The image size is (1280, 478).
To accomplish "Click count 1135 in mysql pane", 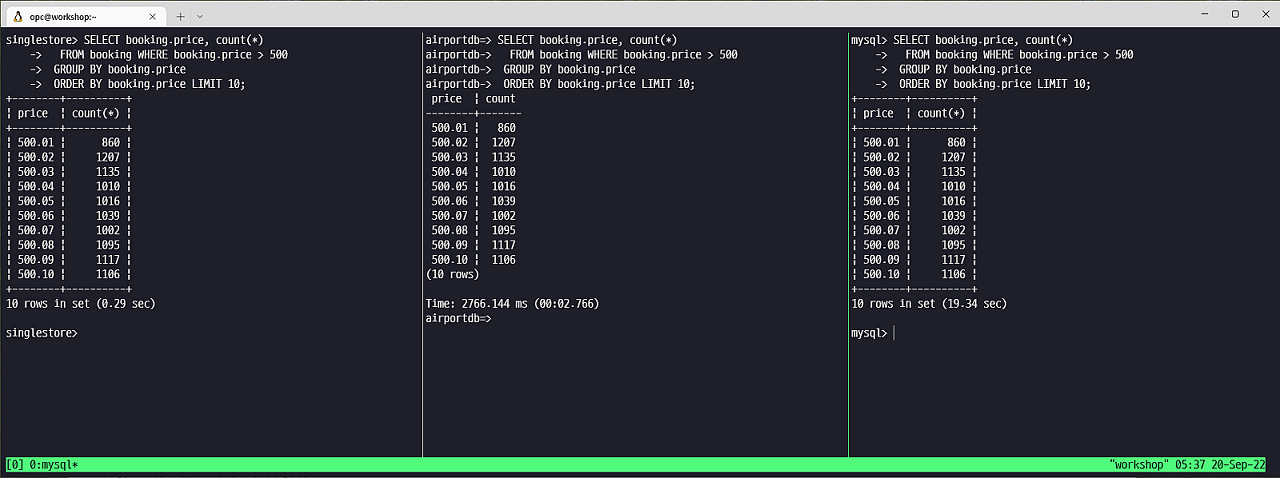I will pos(953,172).
